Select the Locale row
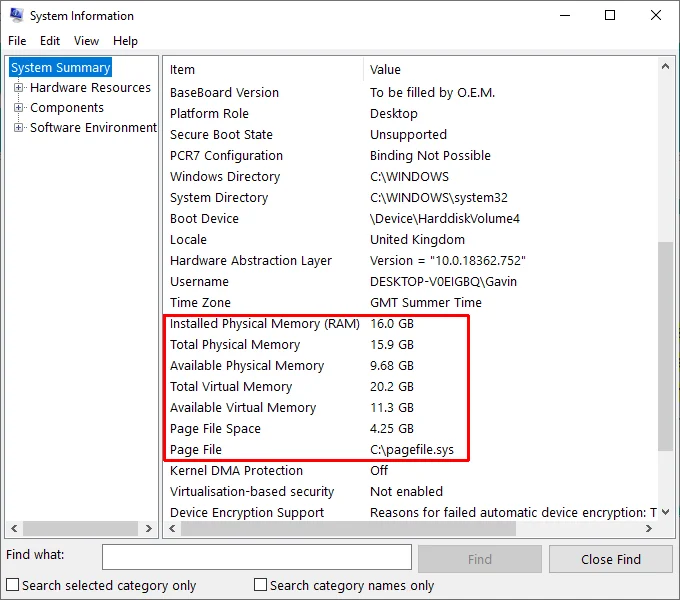This screenshot has height=600, width=680. (410, 240)
